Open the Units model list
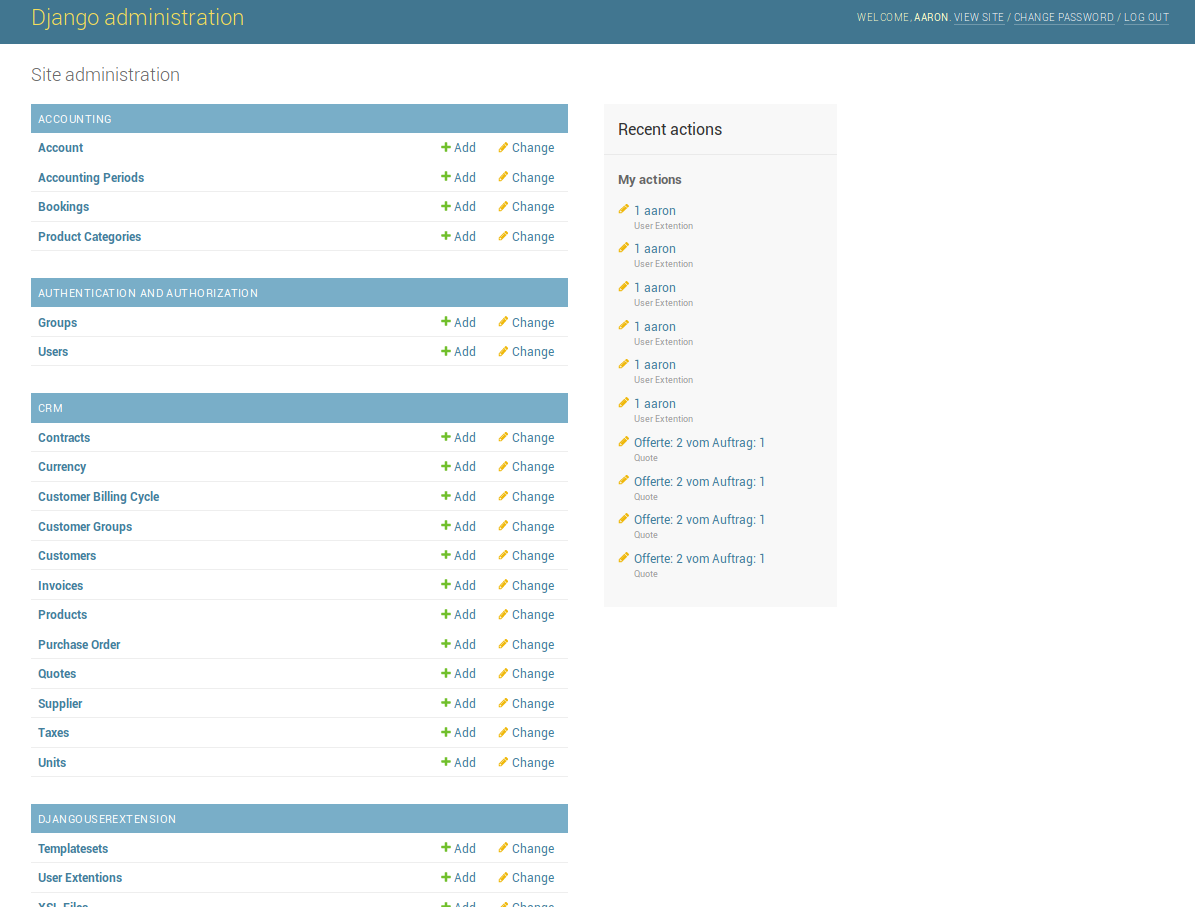The width and height of the screenshot is (1195, 907). (52, 762)
